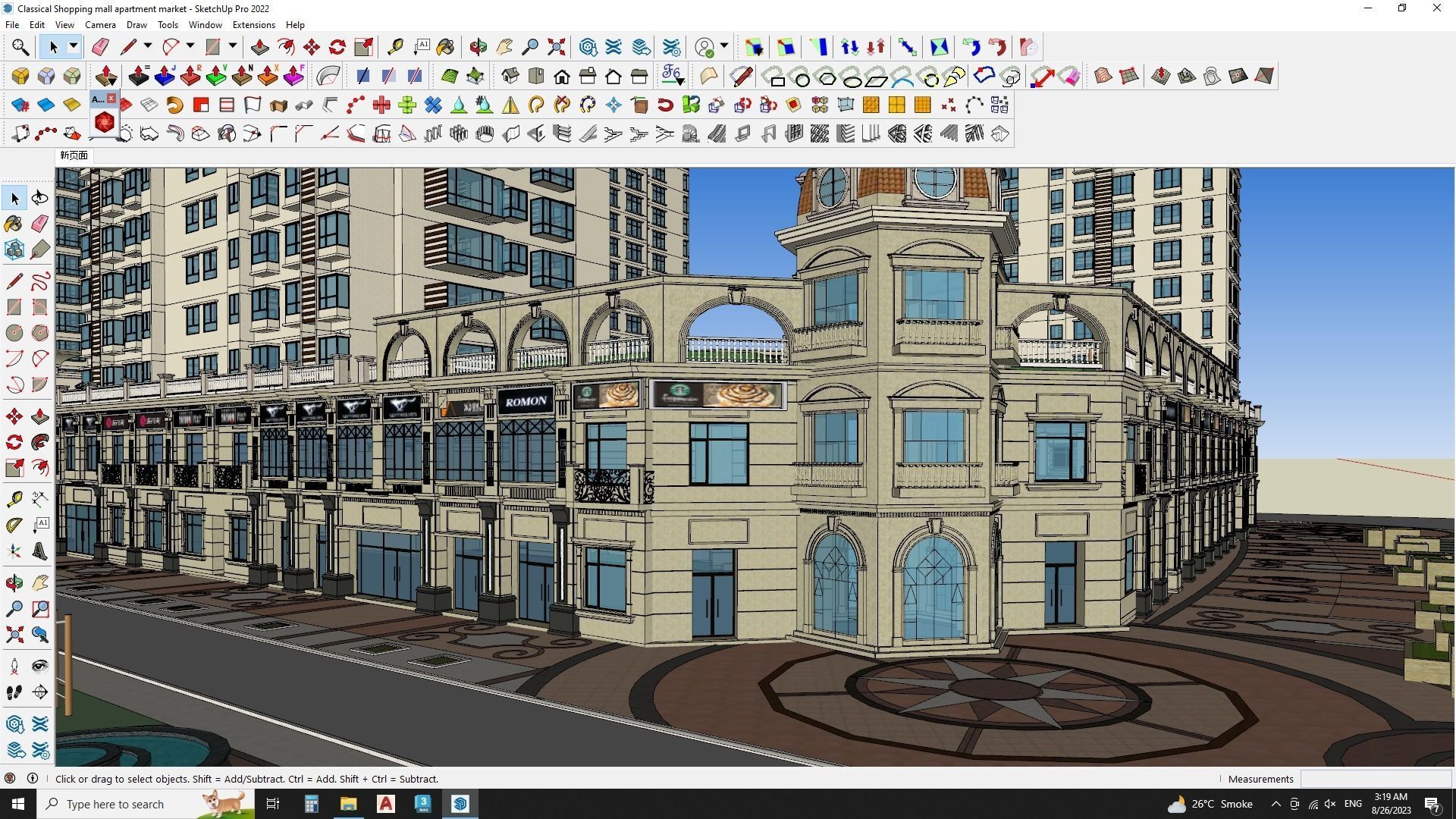The image size is (1456, 819).
Task: Open File Explorer from the taskbar
Action: [348, 804]
